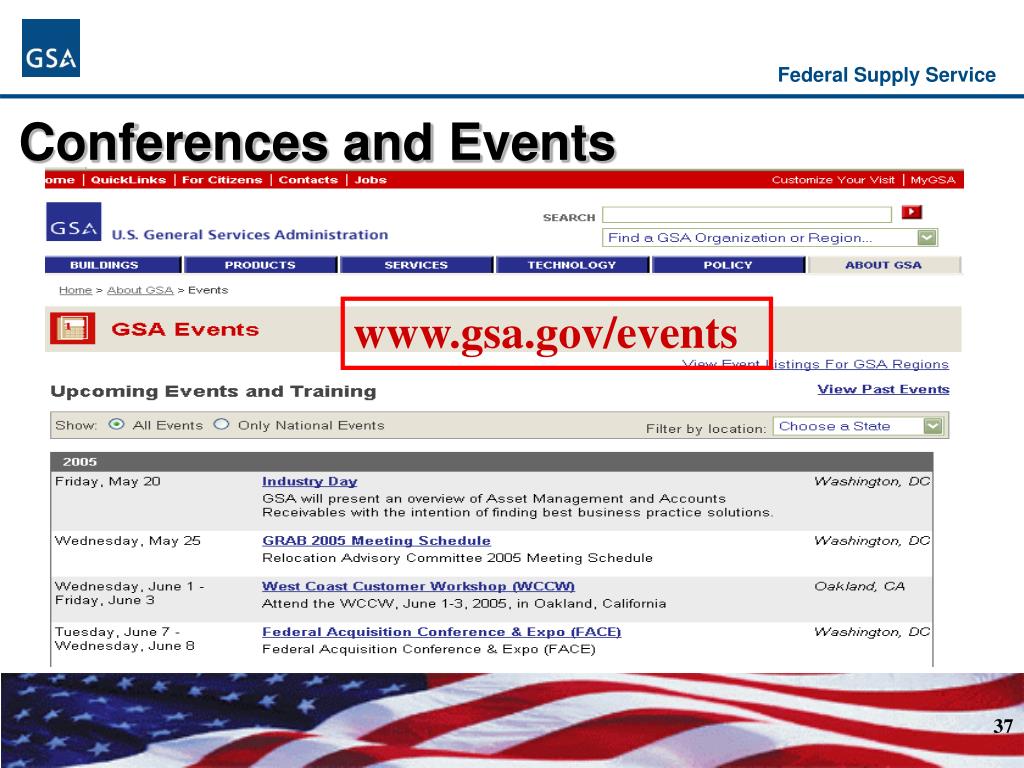The height and width of the screenshot is (768, 1024).
Task: Select the Only National Events radio button
Action: (221, 424)
